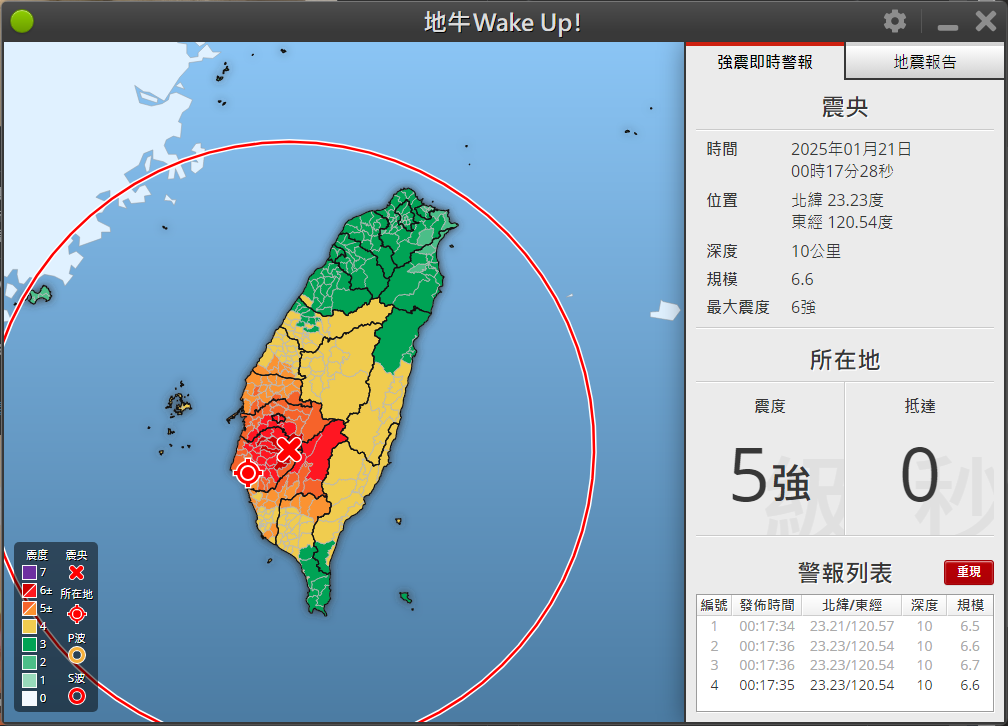
Task: Click the 所在地 target icon in legend
Action: 76,614
